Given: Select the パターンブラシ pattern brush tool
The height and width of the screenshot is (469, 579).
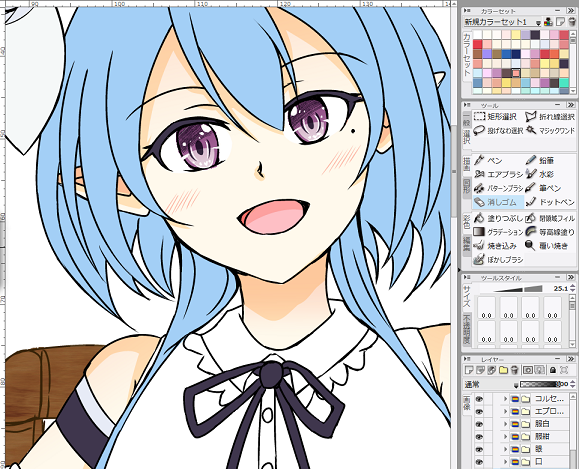Looking at the screenshot, I should coord(498,188).
